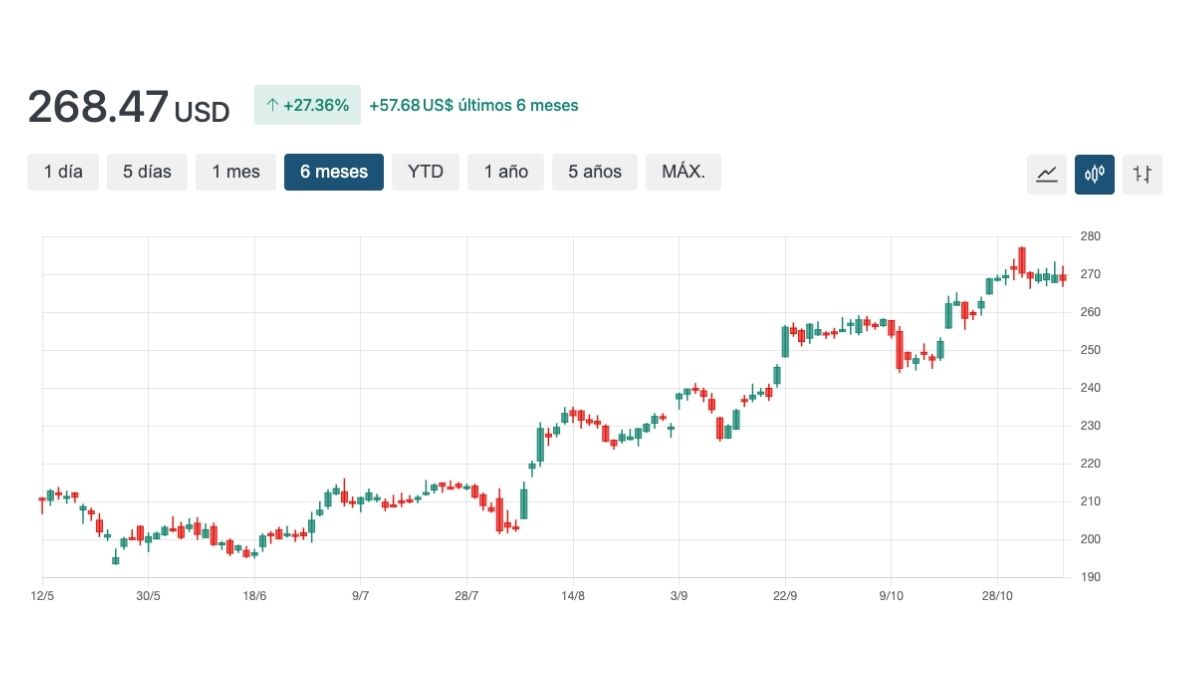The image size is (1200, 675).
Task: Choose the YTD time range
Action: tap(425, 172)
